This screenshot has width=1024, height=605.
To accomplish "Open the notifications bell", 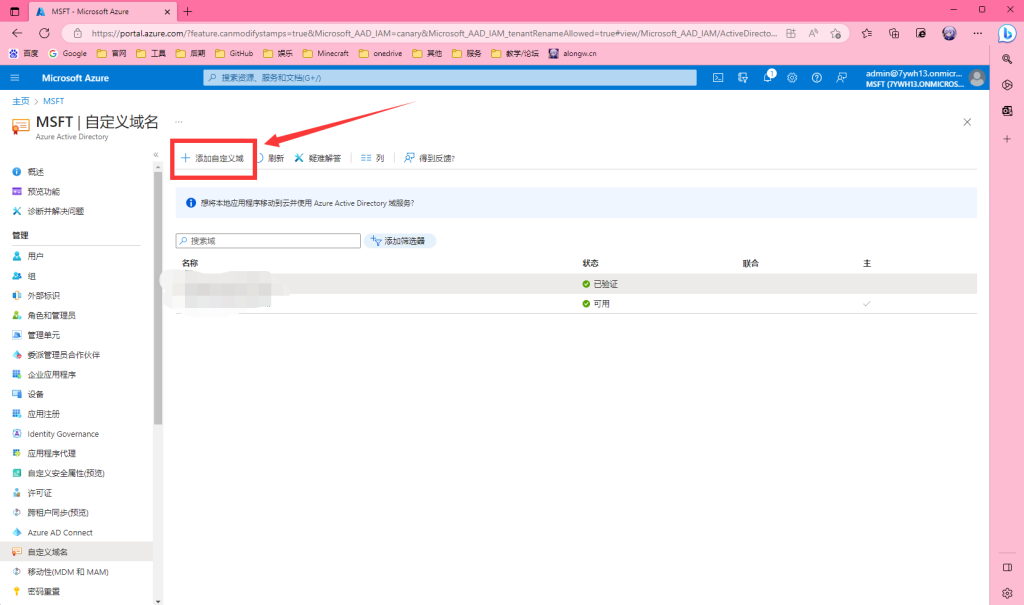I will click(767, 78).
